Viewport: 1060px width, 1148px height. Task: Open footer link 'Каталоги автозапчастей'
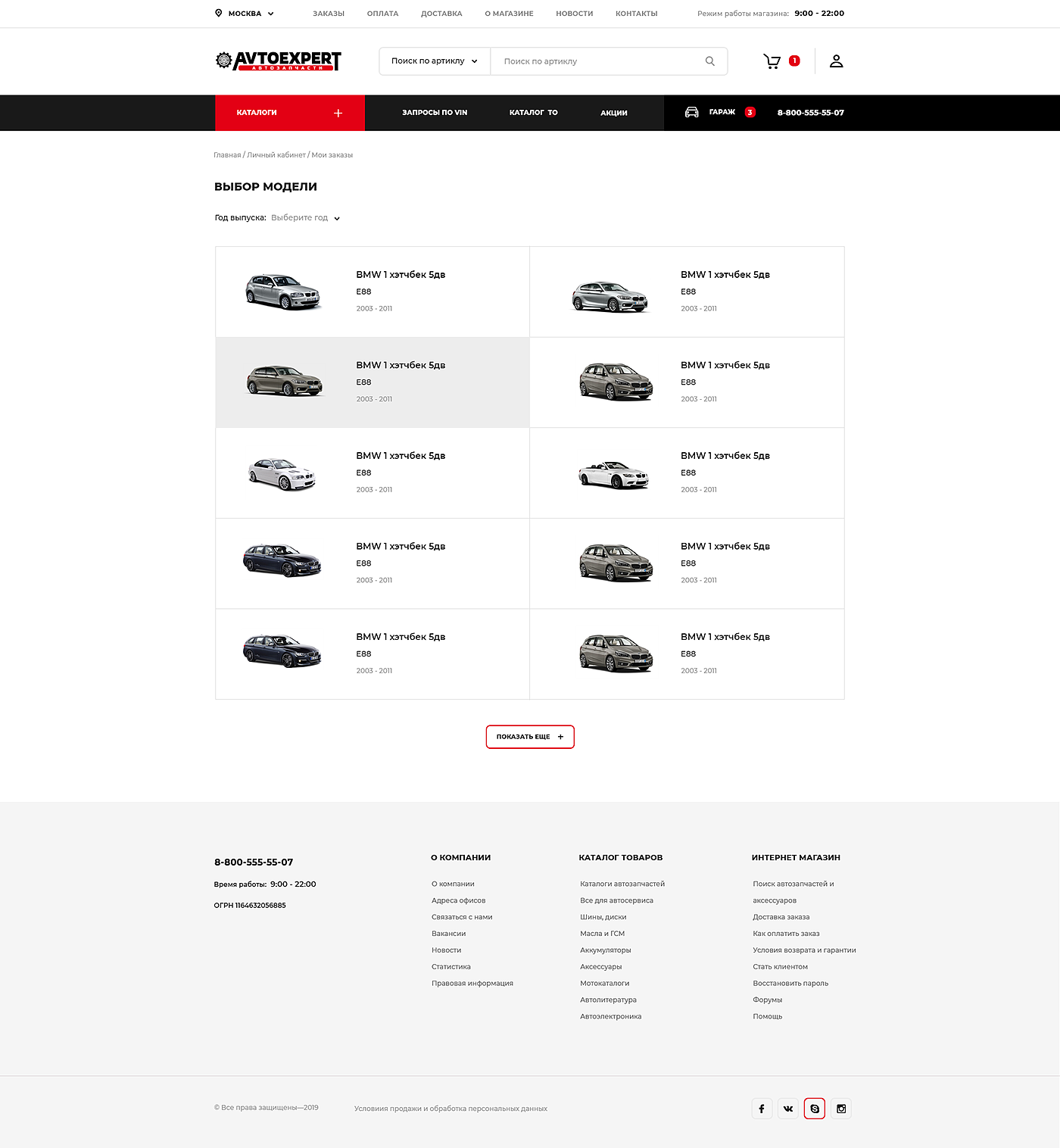click(622, 884)
